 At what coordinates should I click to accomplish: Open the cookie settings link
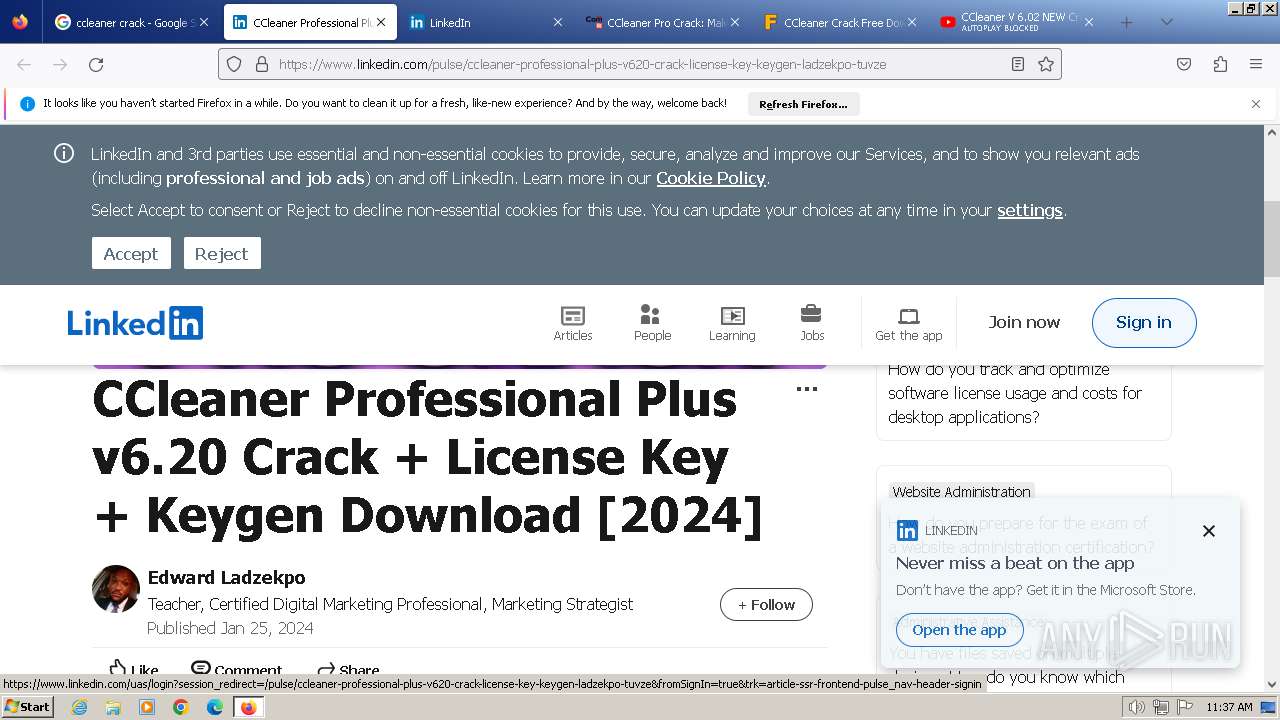coord(1030,210)
